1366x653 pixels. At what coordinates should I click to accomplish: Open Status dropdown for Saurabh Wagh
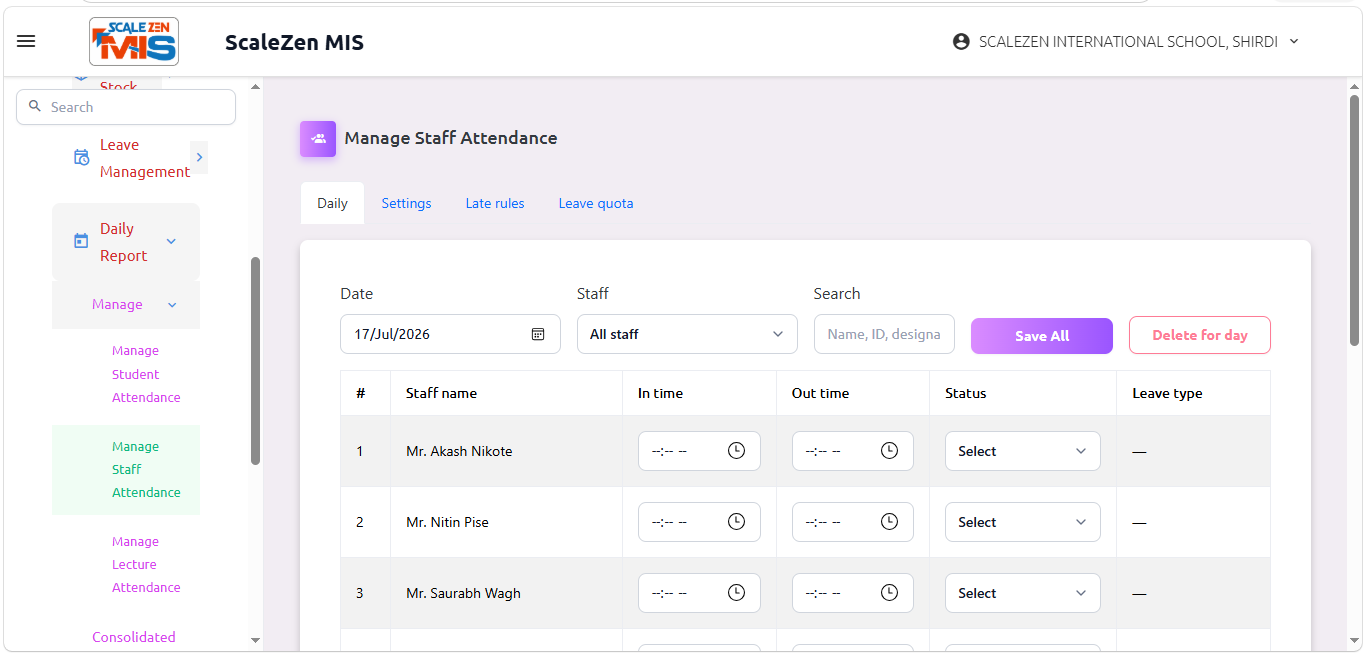click(x=1022, y=593)
